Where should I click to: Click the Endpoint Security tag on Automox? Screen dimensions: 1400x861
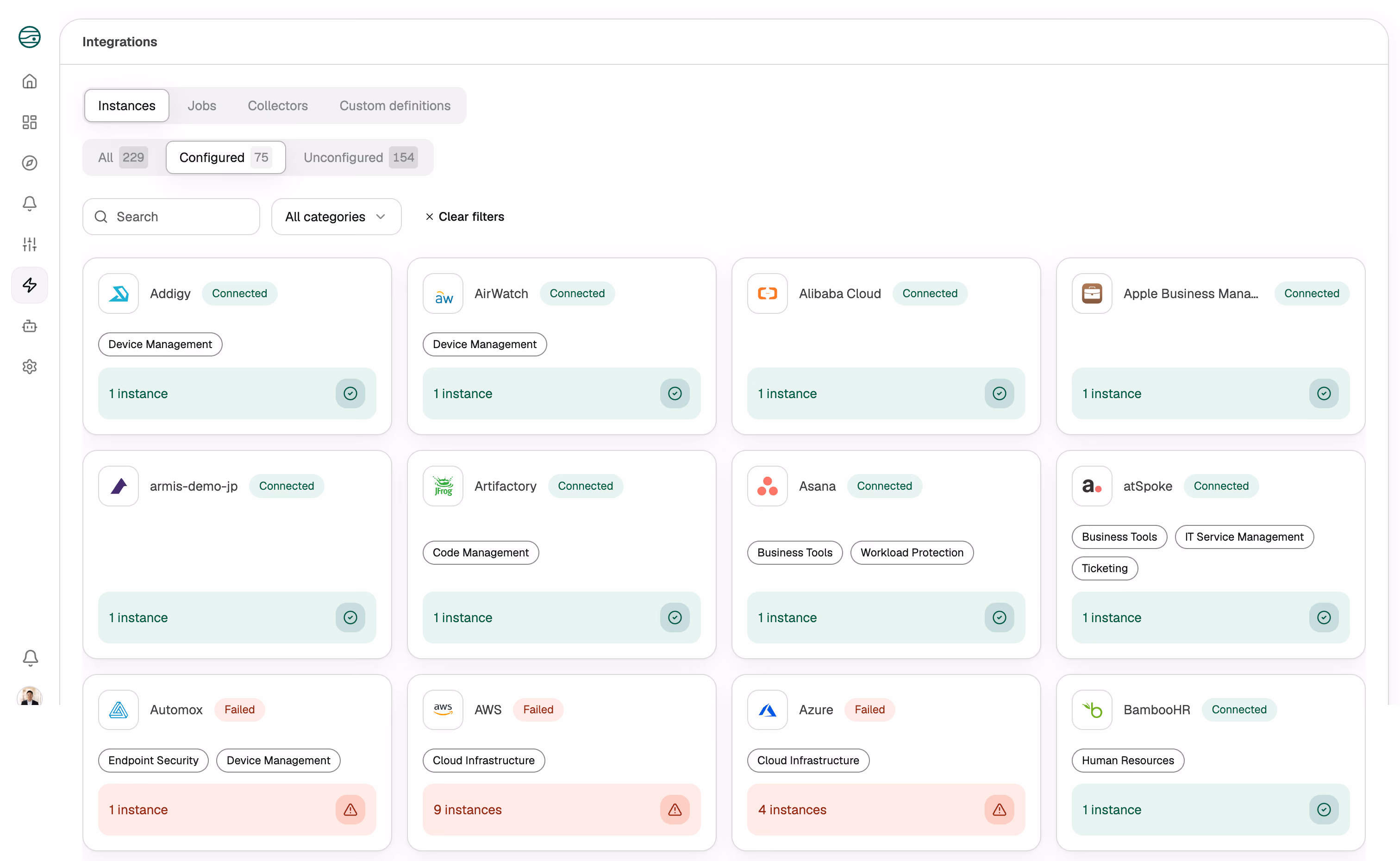153,760
